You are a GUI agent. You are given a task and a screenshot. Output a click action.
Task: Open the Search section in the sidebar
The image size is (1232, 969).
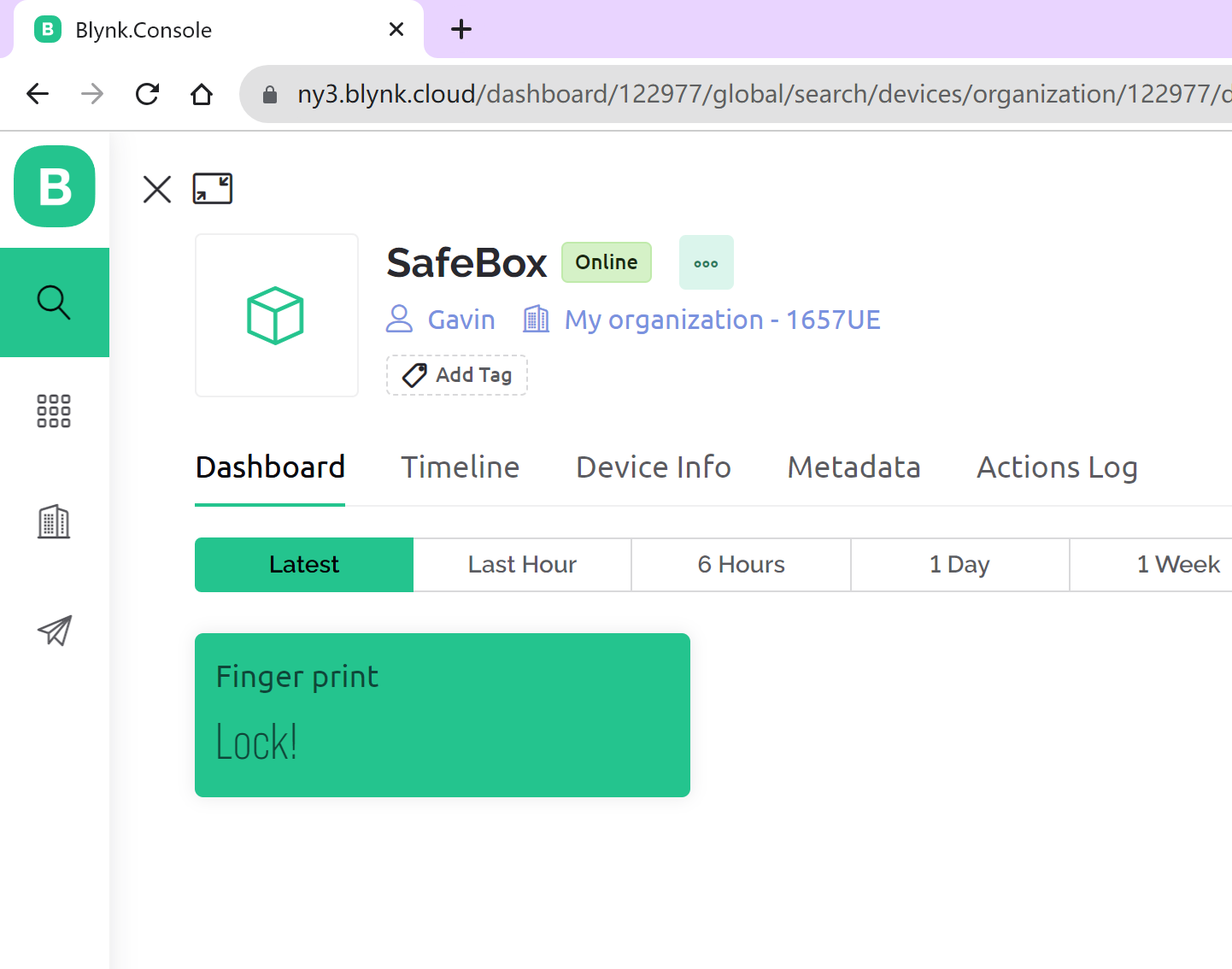pos(55,302)
